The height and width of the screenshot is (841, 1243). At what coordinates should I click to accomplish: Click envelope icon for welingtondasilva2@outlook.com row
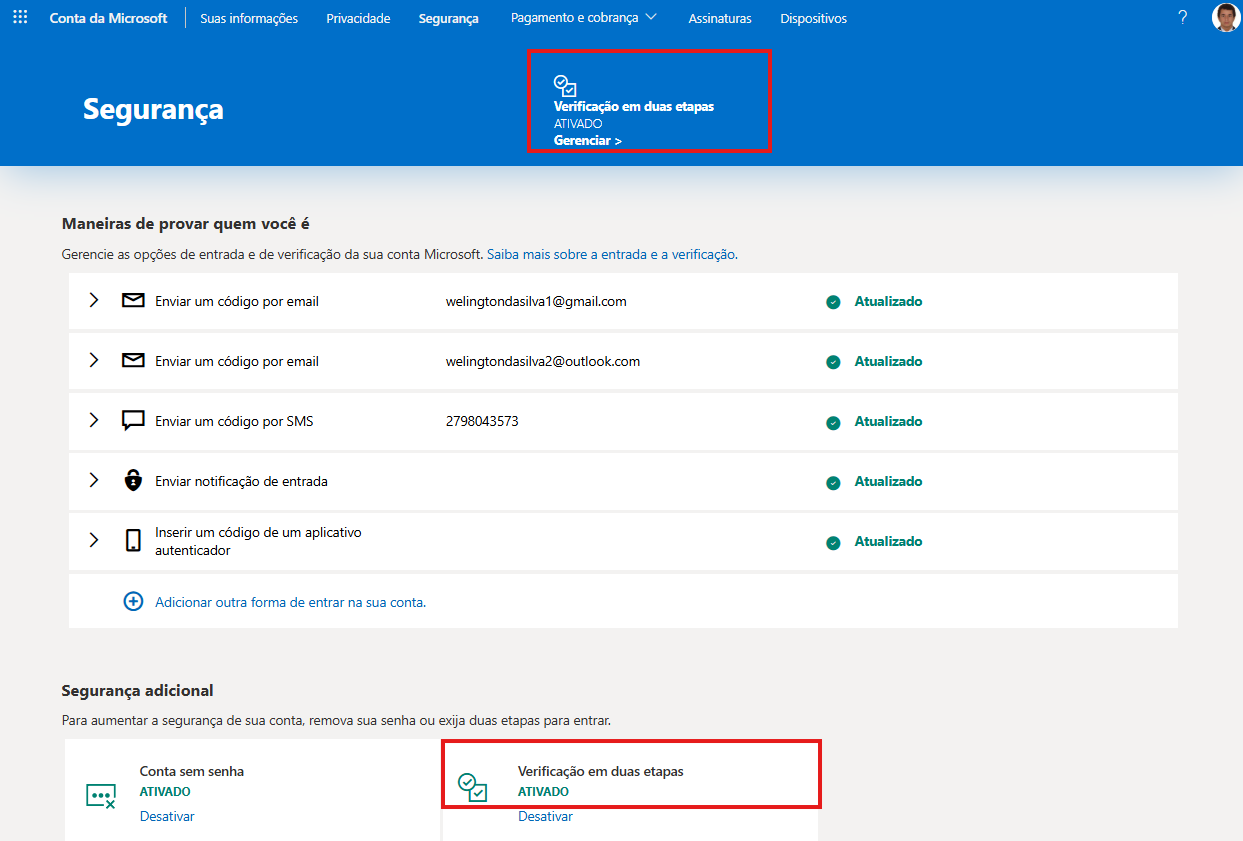point(133,360)
